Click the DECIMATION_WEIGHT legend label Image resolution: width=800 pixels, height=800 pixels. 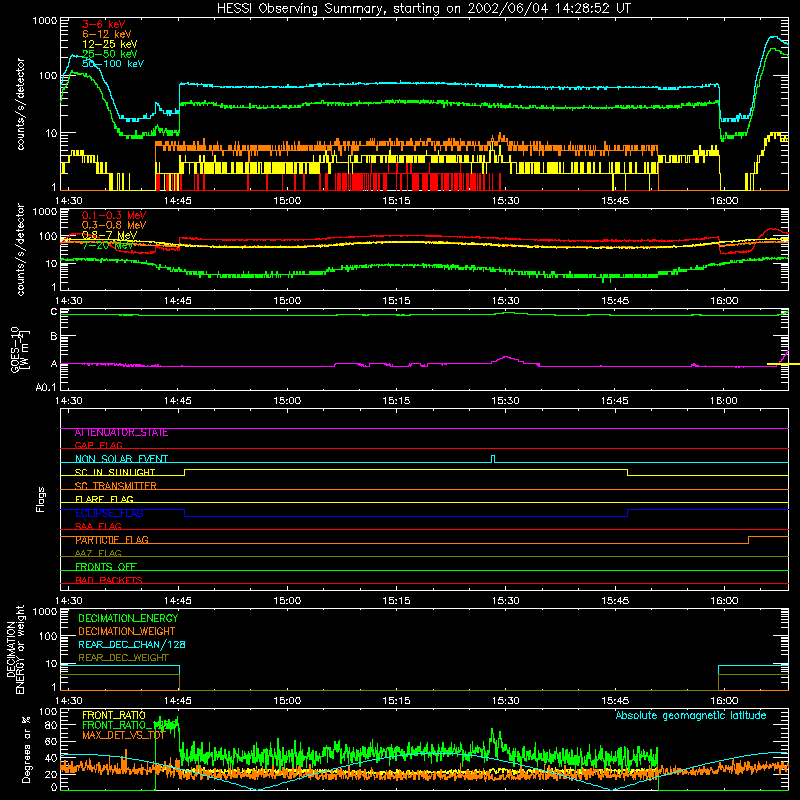click(127, 631)
